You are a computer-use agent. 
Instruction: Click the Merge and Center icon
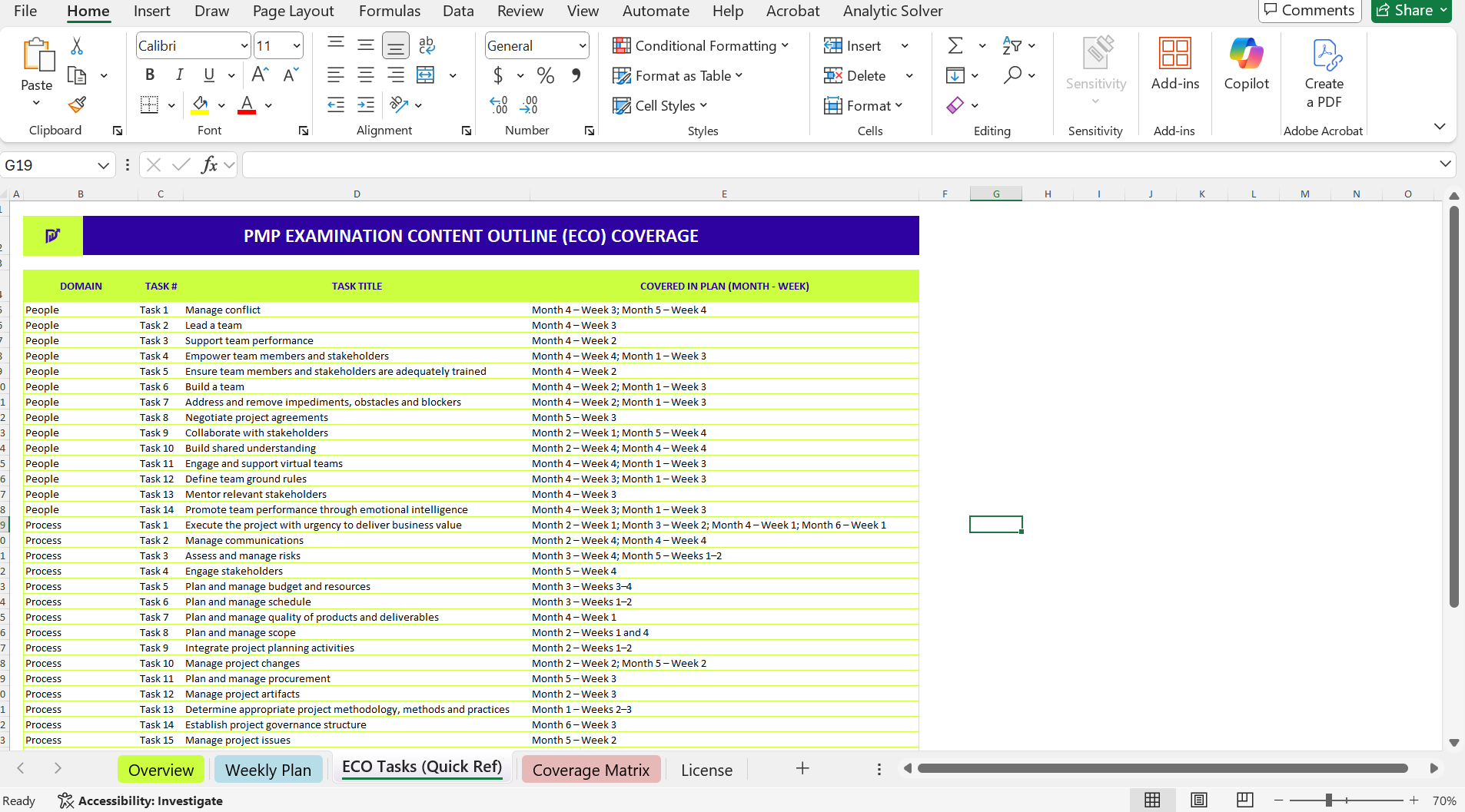426,75
